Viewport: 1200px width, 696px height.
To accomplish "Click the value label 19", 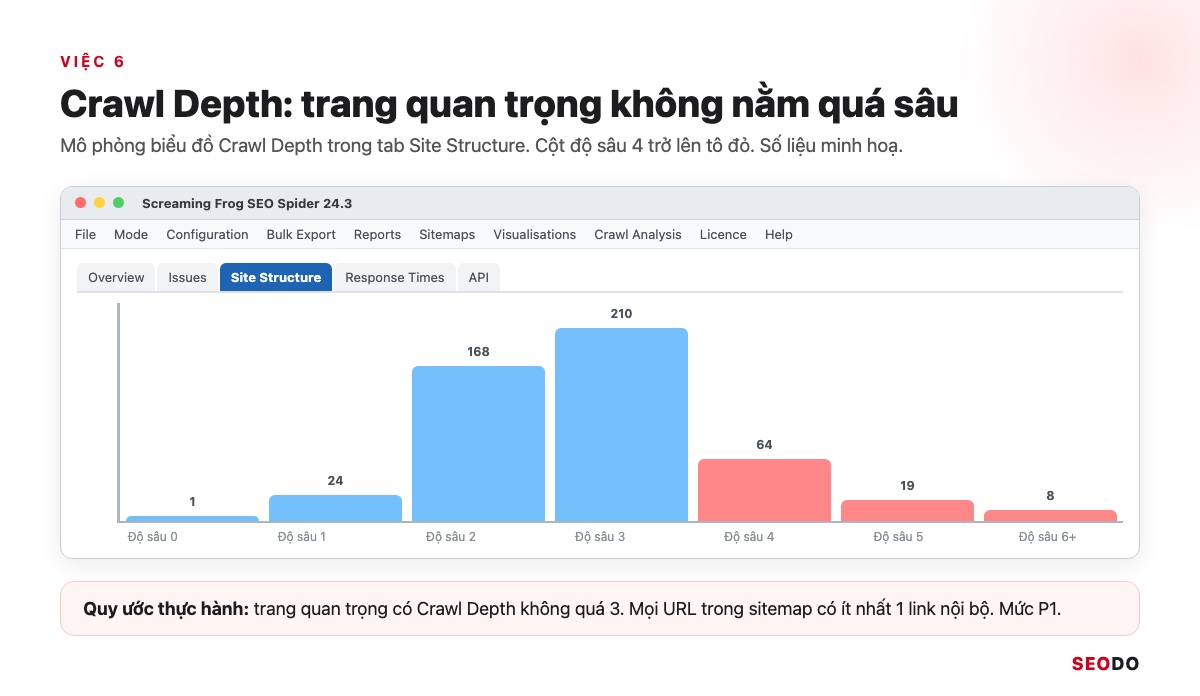I will [907, 486].
